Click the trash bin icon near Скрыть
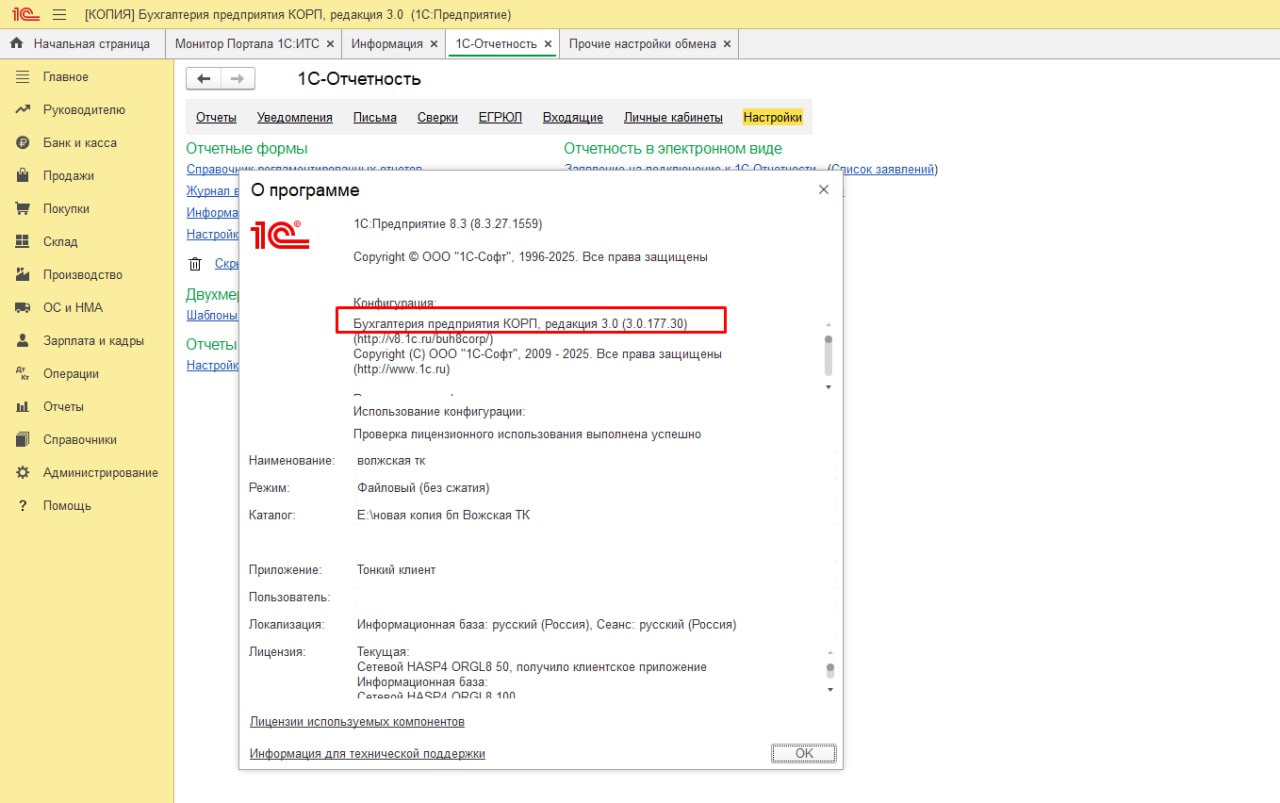The image size is (1280, 803). click(x=195, y=264)
